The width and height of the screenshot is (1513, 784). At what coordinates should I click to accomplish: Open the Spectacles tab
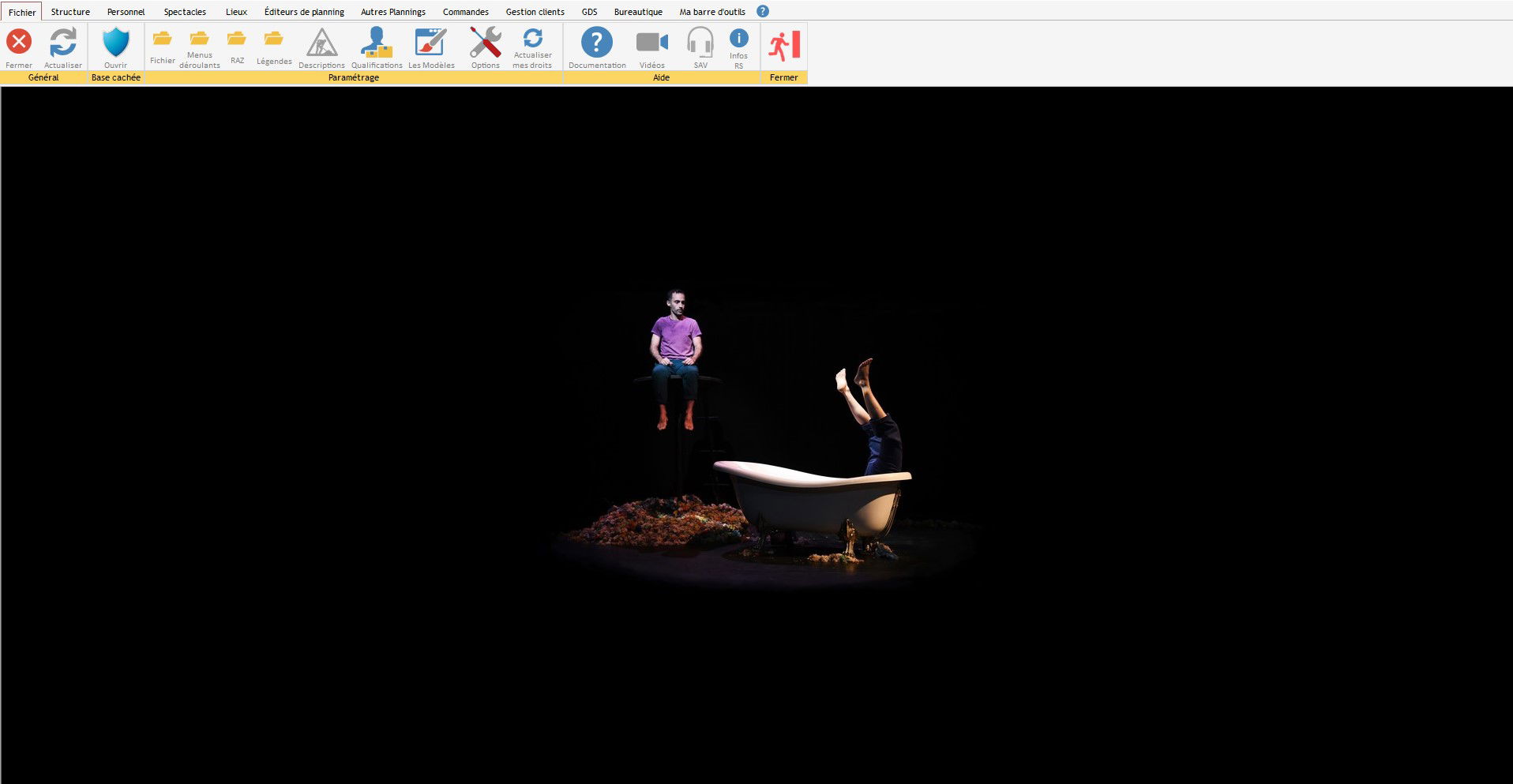tap(185, 12)
